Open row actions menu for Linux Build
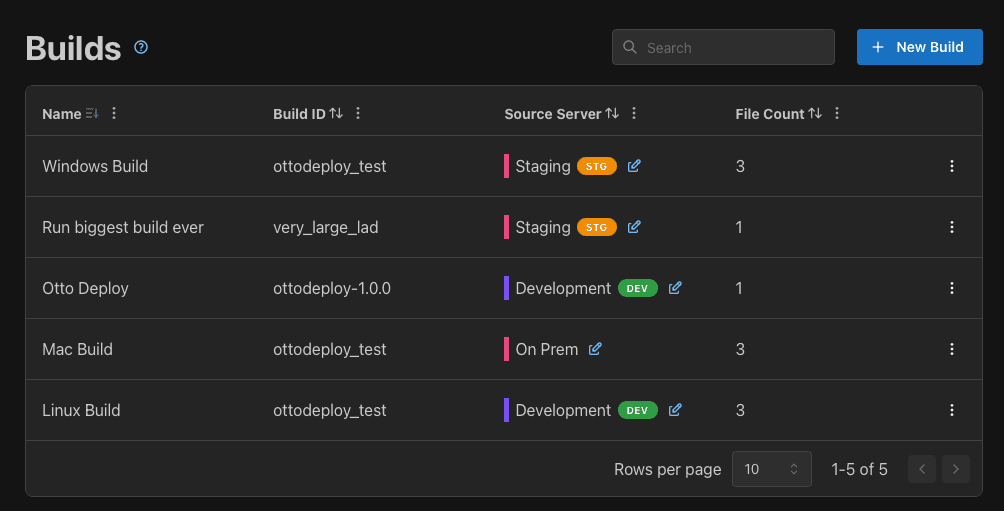Screen dimensions: 1004x511 [x=952, y=410]
